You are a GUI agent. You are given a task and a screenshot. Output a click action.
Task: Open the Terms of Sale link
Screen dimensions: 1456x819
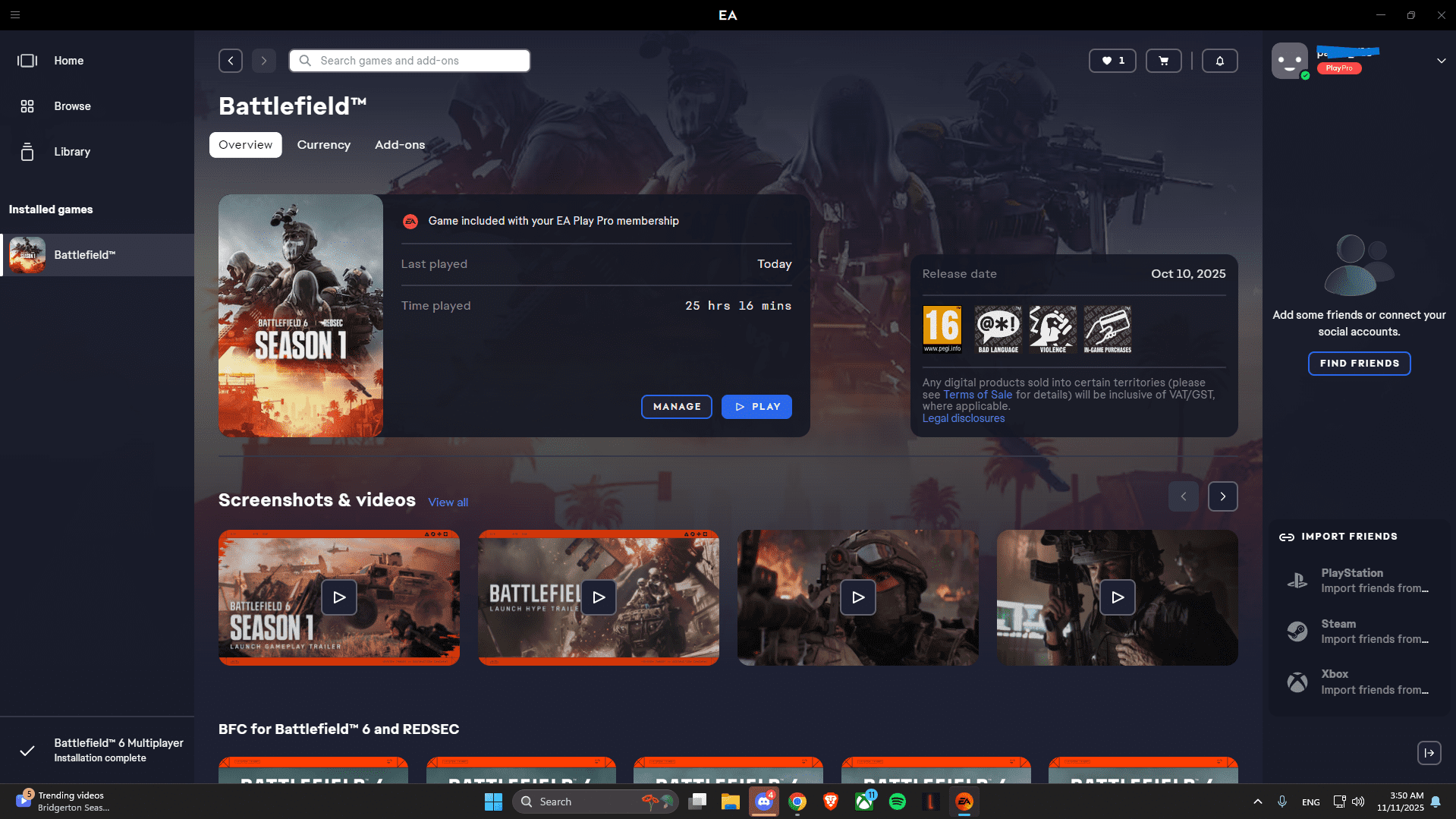pyautogui.click(x=977, y=395)
